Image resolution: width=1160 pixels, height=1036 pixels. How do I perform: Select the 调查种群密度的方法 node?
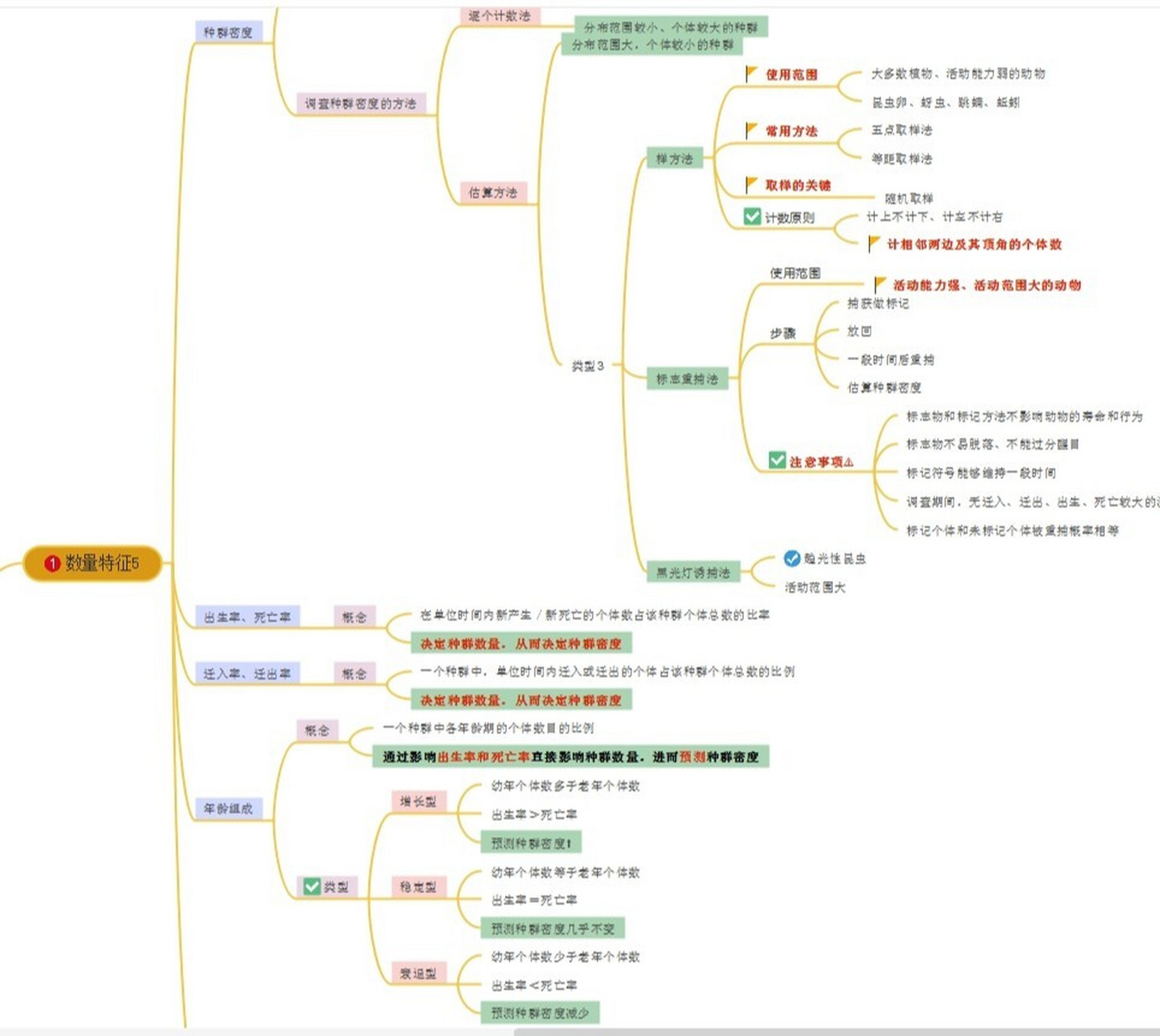coord(360,104)
